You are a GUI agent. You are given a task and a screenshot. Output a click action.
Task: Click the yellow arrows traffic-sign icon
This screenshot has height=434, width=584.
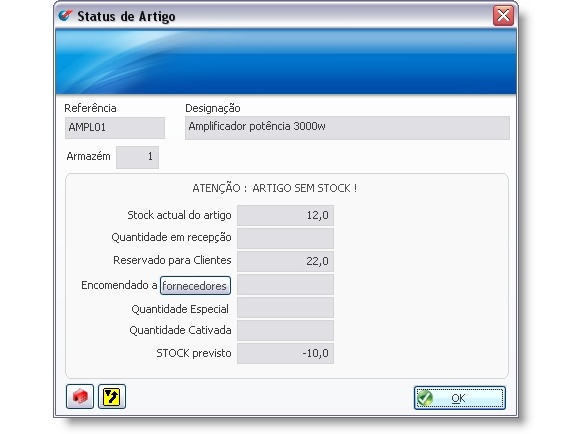[112, 396]
